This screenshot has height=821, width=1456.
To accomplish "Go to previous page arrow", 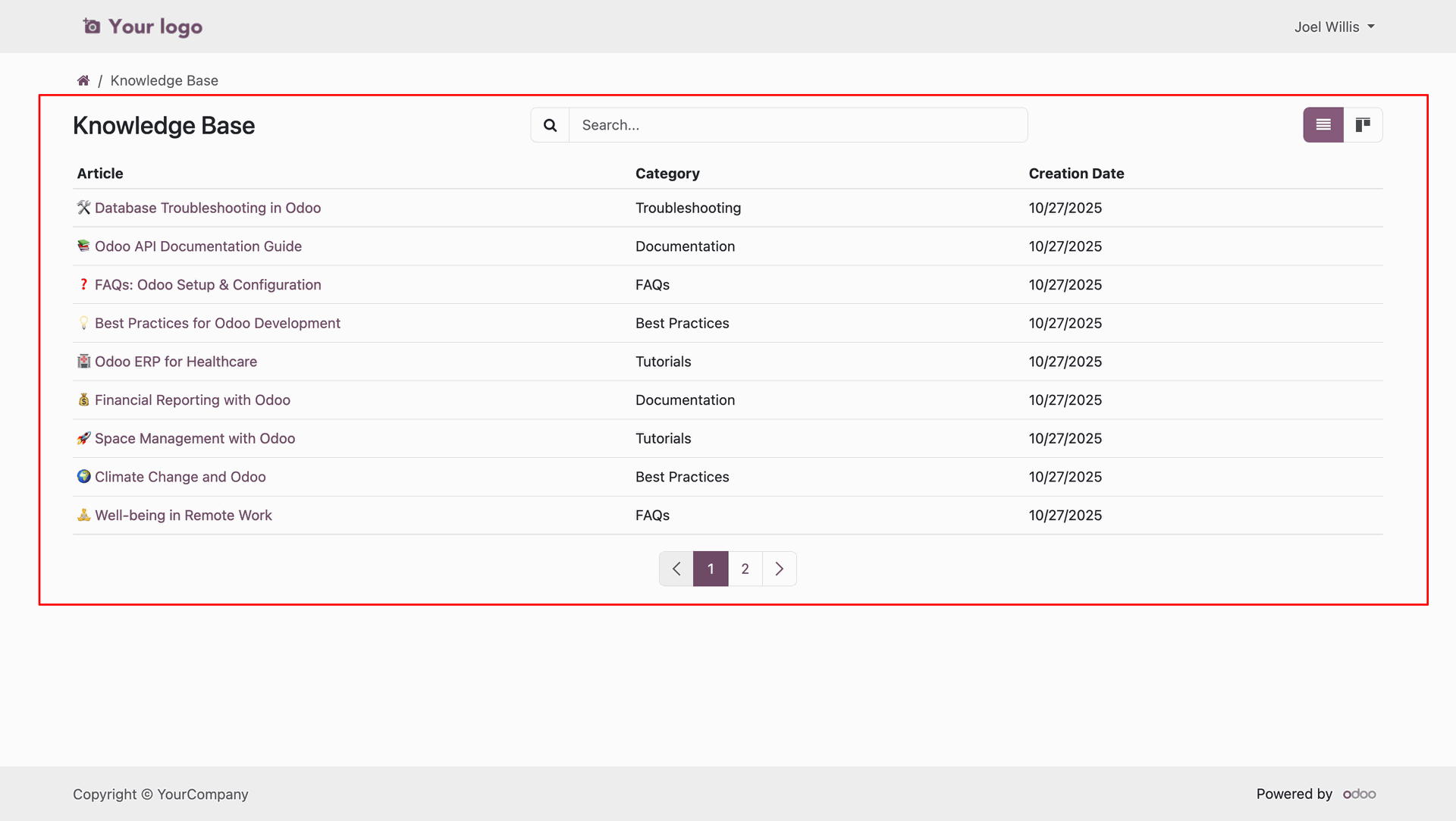I will 676,569.
